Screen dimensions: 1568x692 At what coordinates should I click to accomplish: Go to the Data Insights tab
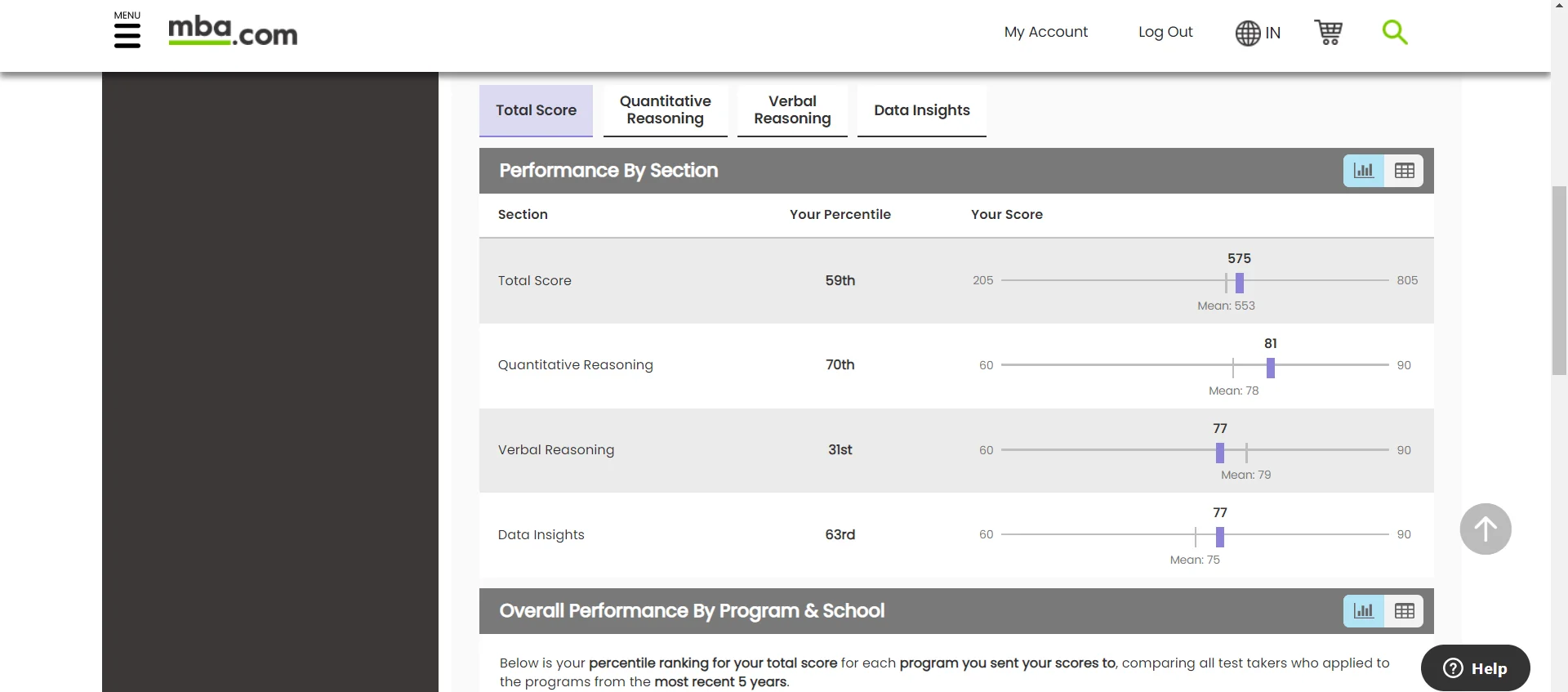[x=921, y=110]
